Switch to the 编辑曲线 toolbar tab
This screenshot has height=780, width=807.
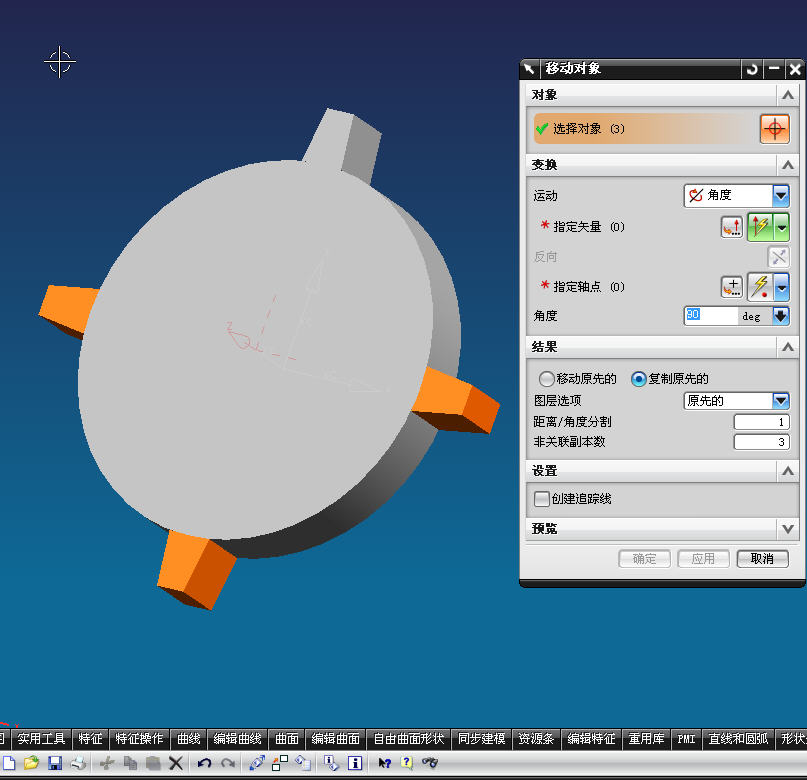tap(238, 739)
